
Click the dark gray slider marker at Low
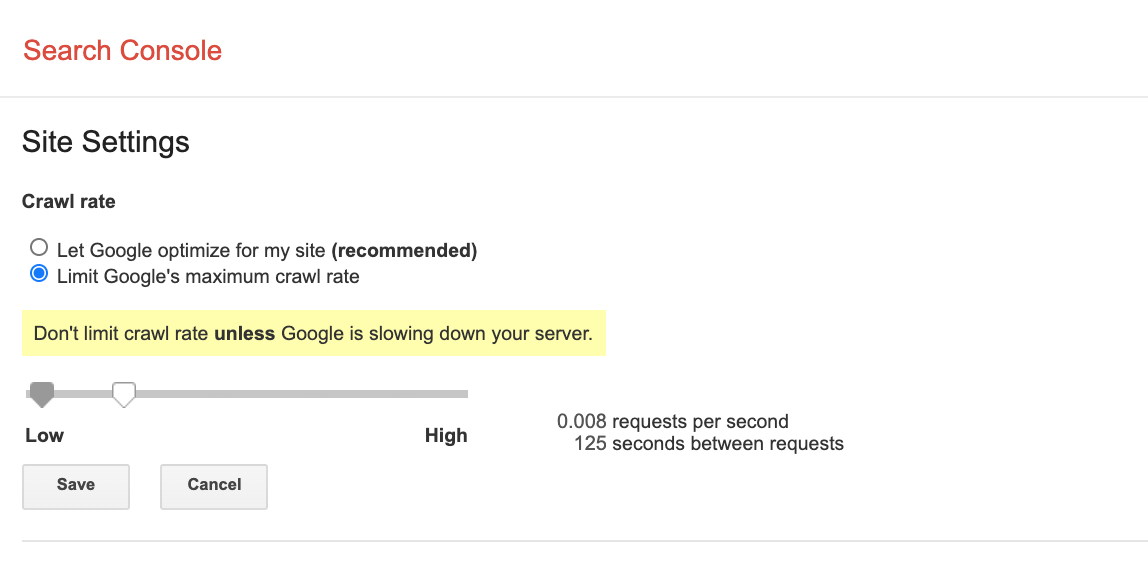click(41, 395)
